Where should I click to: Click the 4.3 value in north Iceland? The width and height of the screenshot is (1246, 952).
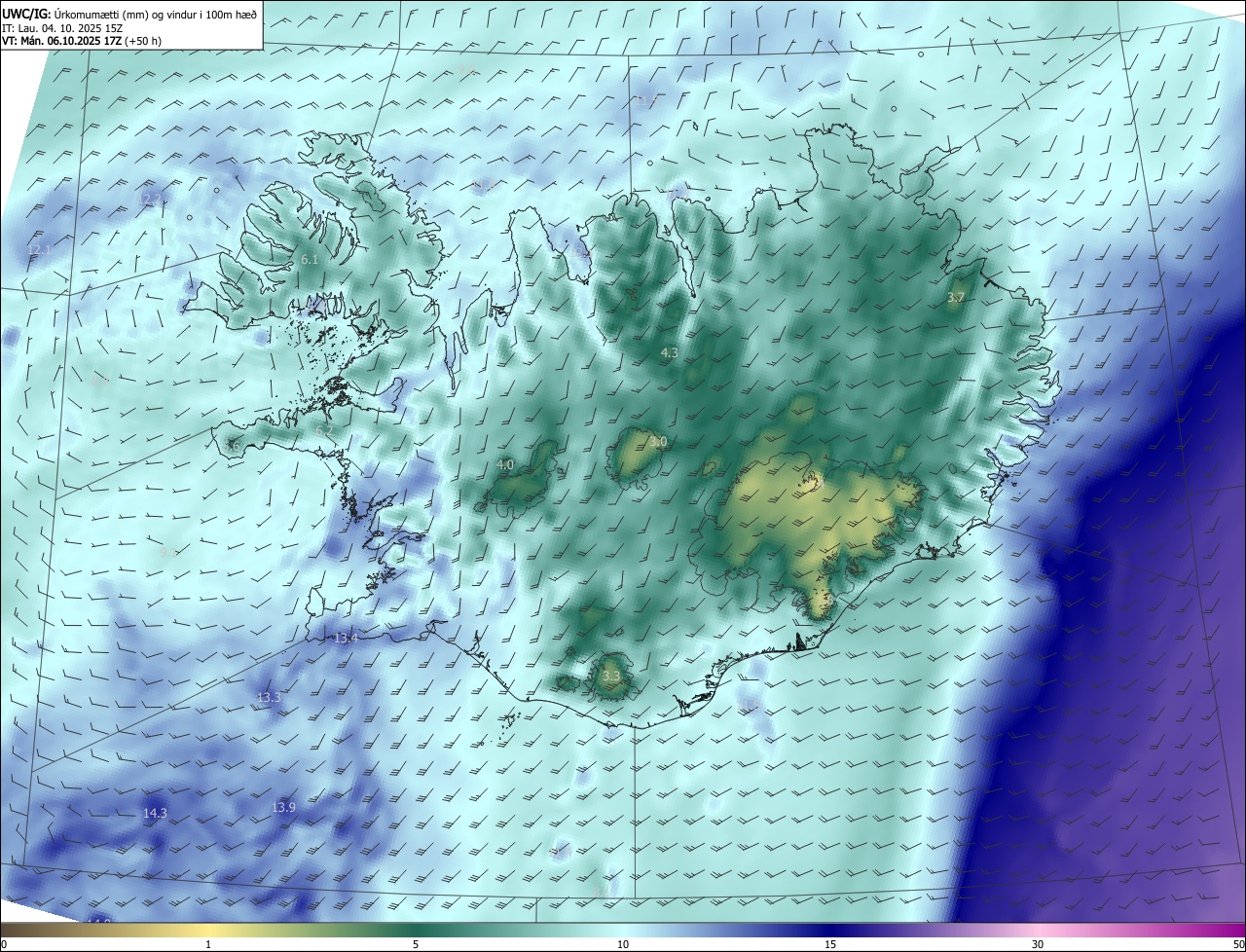click(669, 352)
